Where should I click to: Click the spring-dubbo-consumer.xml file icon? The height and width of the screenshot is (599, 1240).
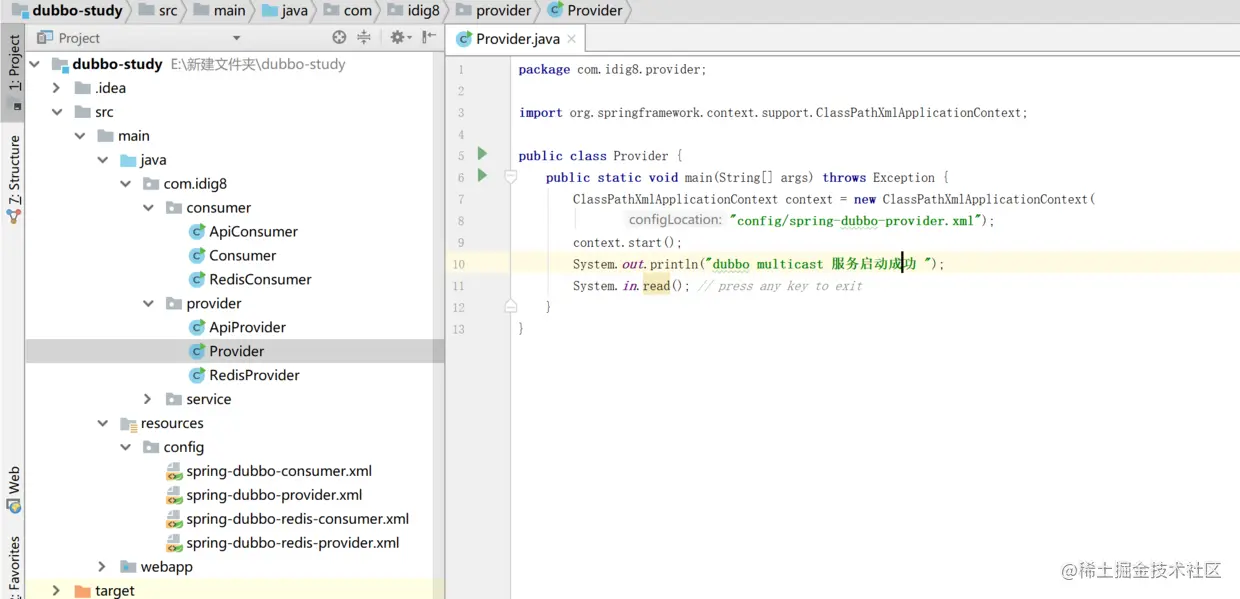[x=175, y=471]
